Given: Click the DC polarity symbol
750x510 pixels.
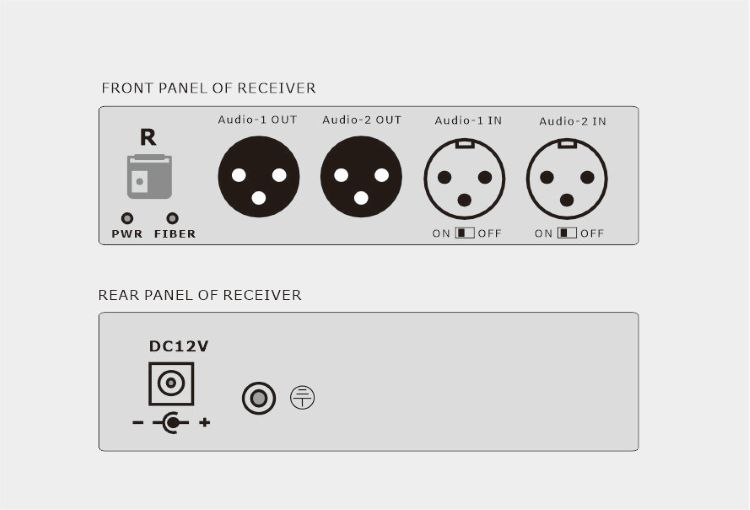Looking at the screenshot, I should [171, 422].
